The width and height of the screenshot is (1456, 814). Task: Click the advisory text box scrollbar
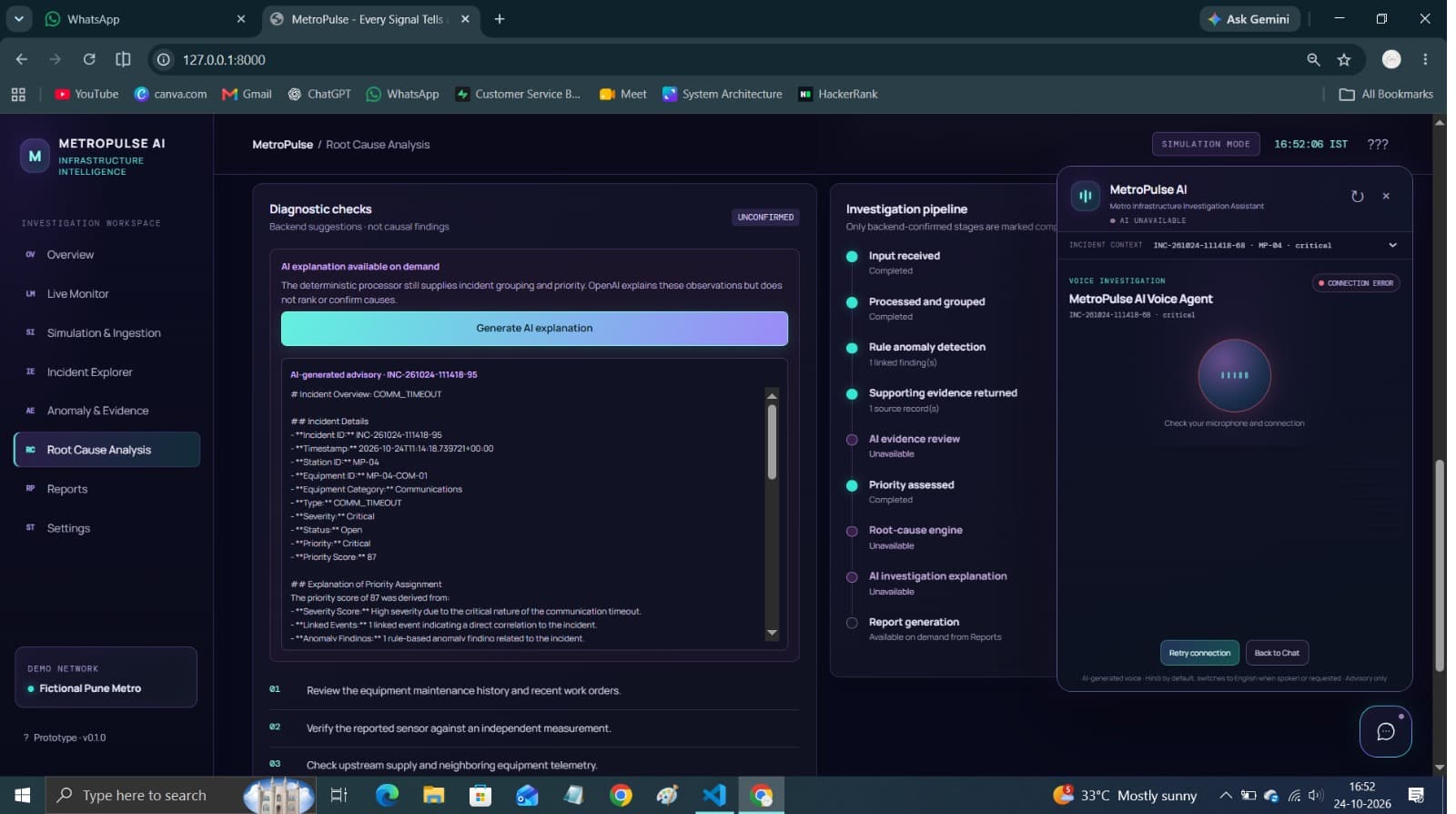click(x=772, y=442)
